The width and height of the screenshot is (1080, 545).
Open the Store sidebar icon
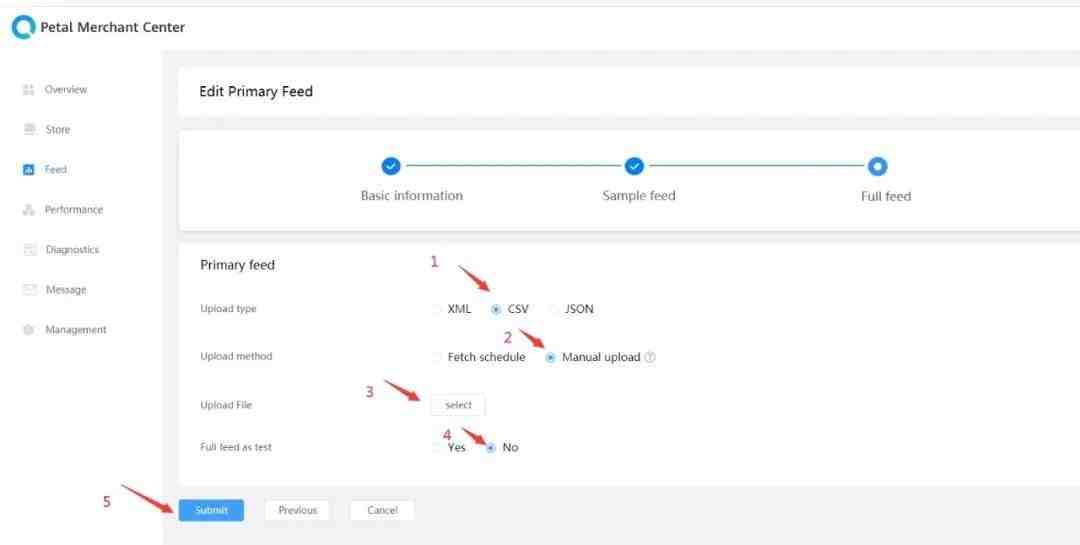29,130
